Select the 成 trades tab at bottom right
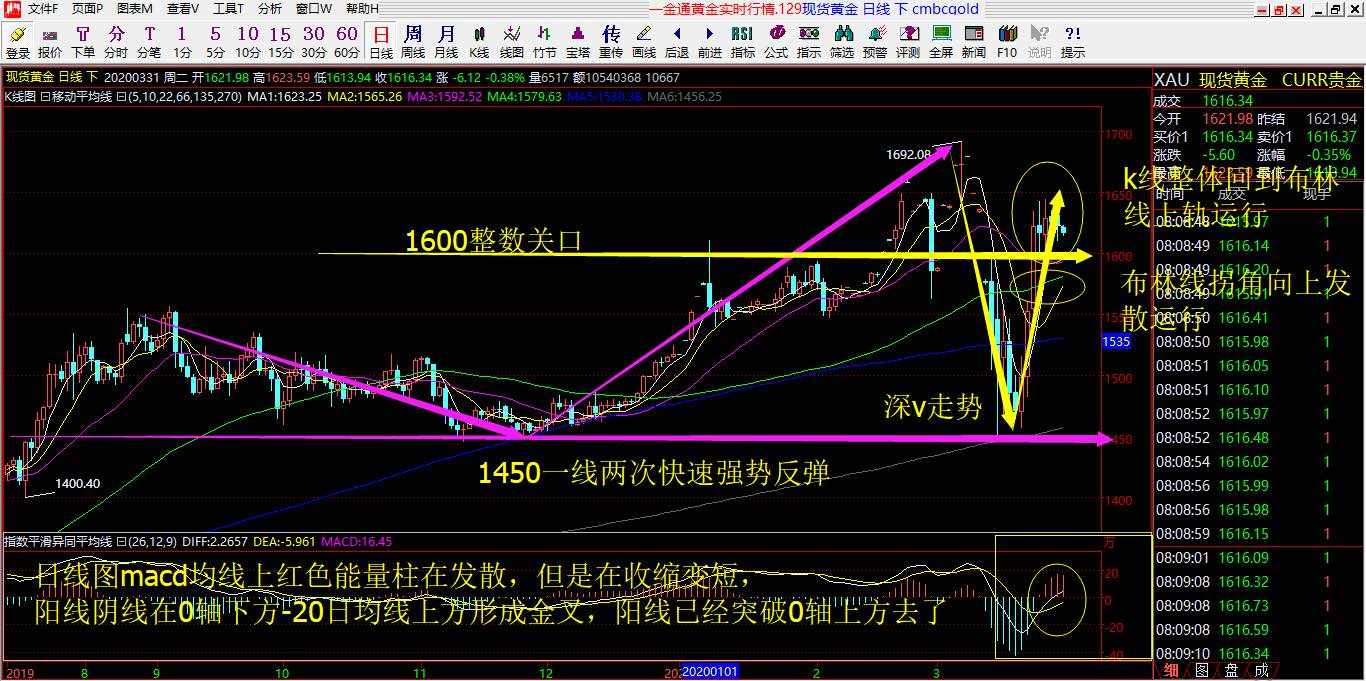This screenshot has height=681, width=1366. [1261, 670]
